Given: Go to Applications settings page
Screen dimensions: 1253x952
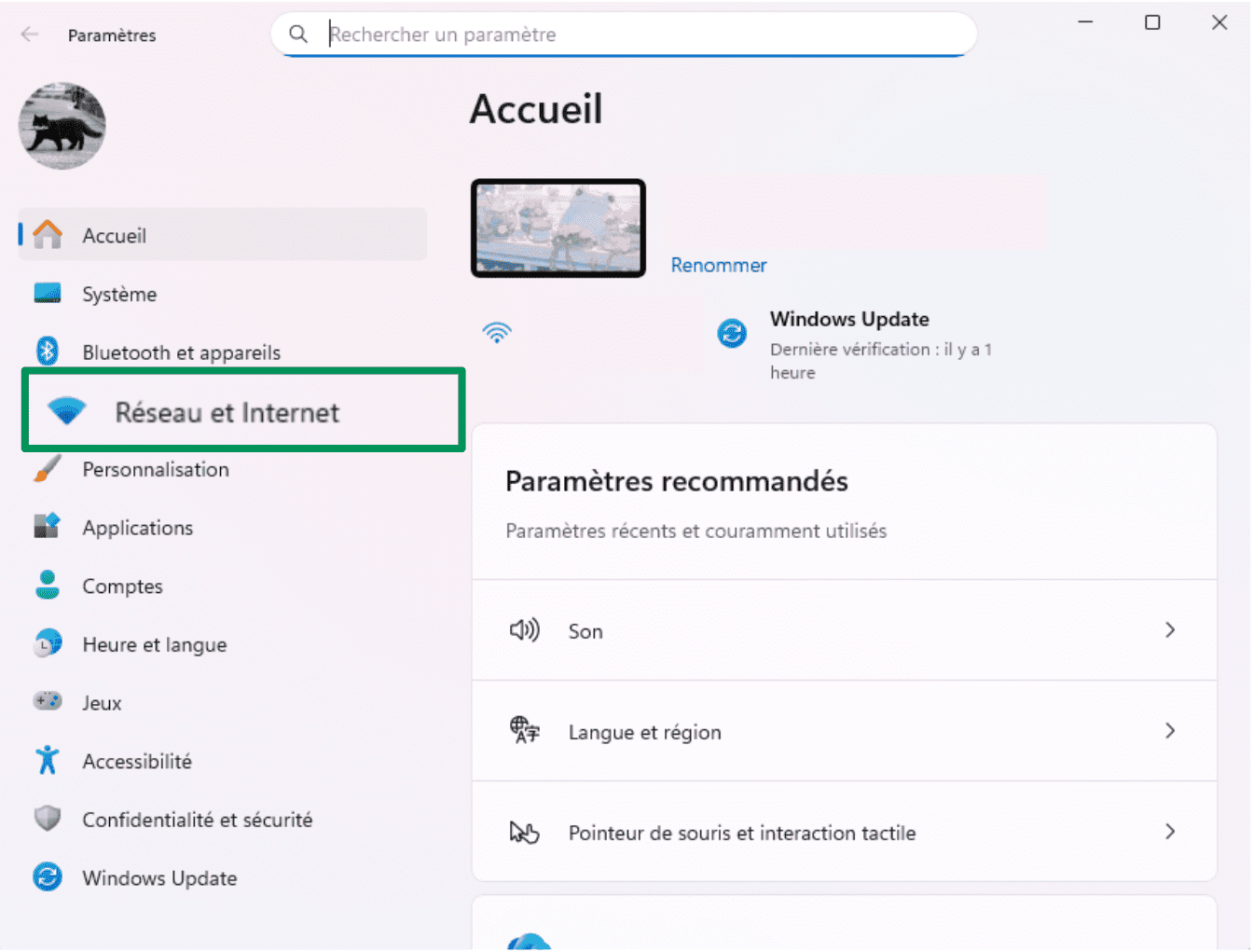Looking at the screenshot, I should coord(138,528).
